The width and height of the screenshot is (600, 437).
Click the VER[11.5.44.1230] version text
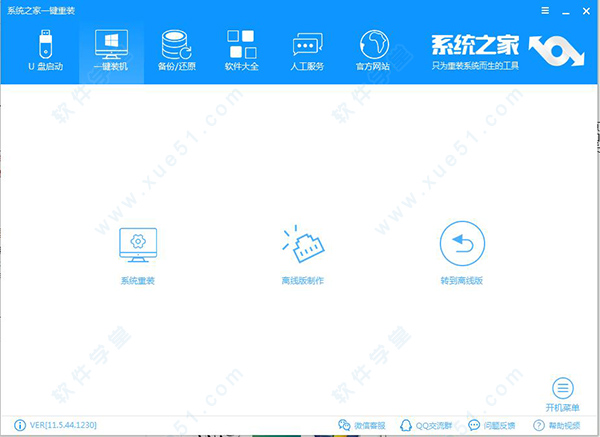(63, 425)
